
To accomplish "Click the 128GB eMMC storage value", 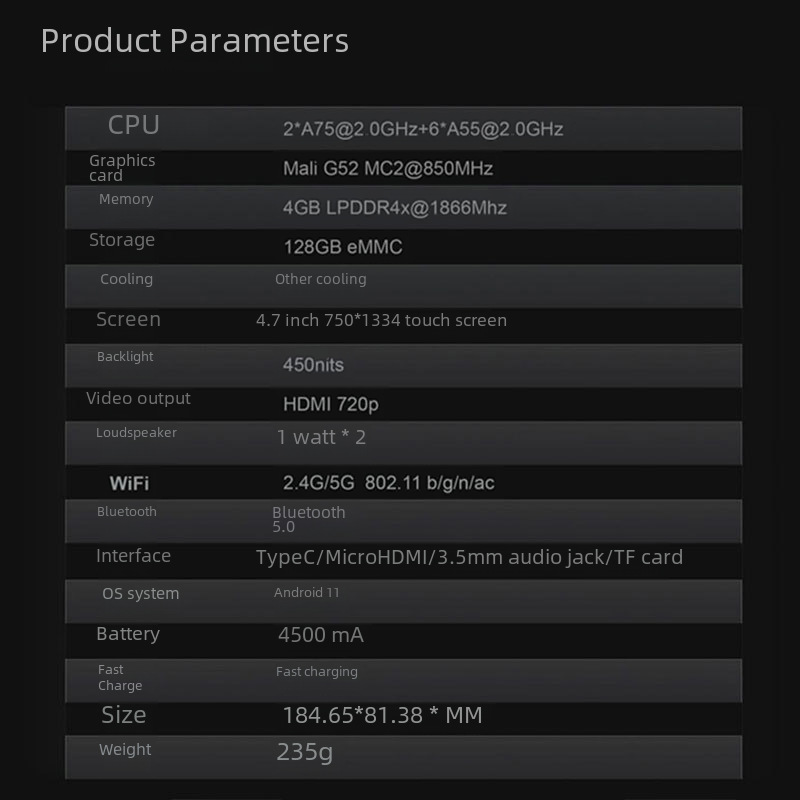I will (x=343, y=247).
